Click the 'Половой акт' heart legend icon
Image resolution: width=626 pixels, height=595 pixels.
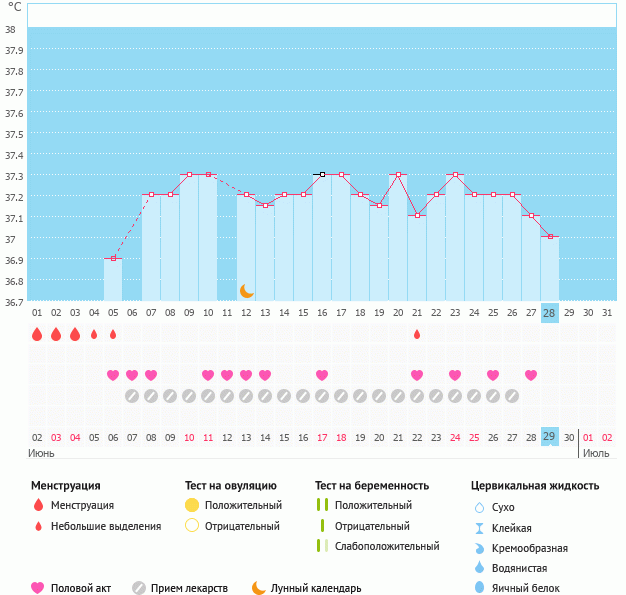[x=38, y=588]
